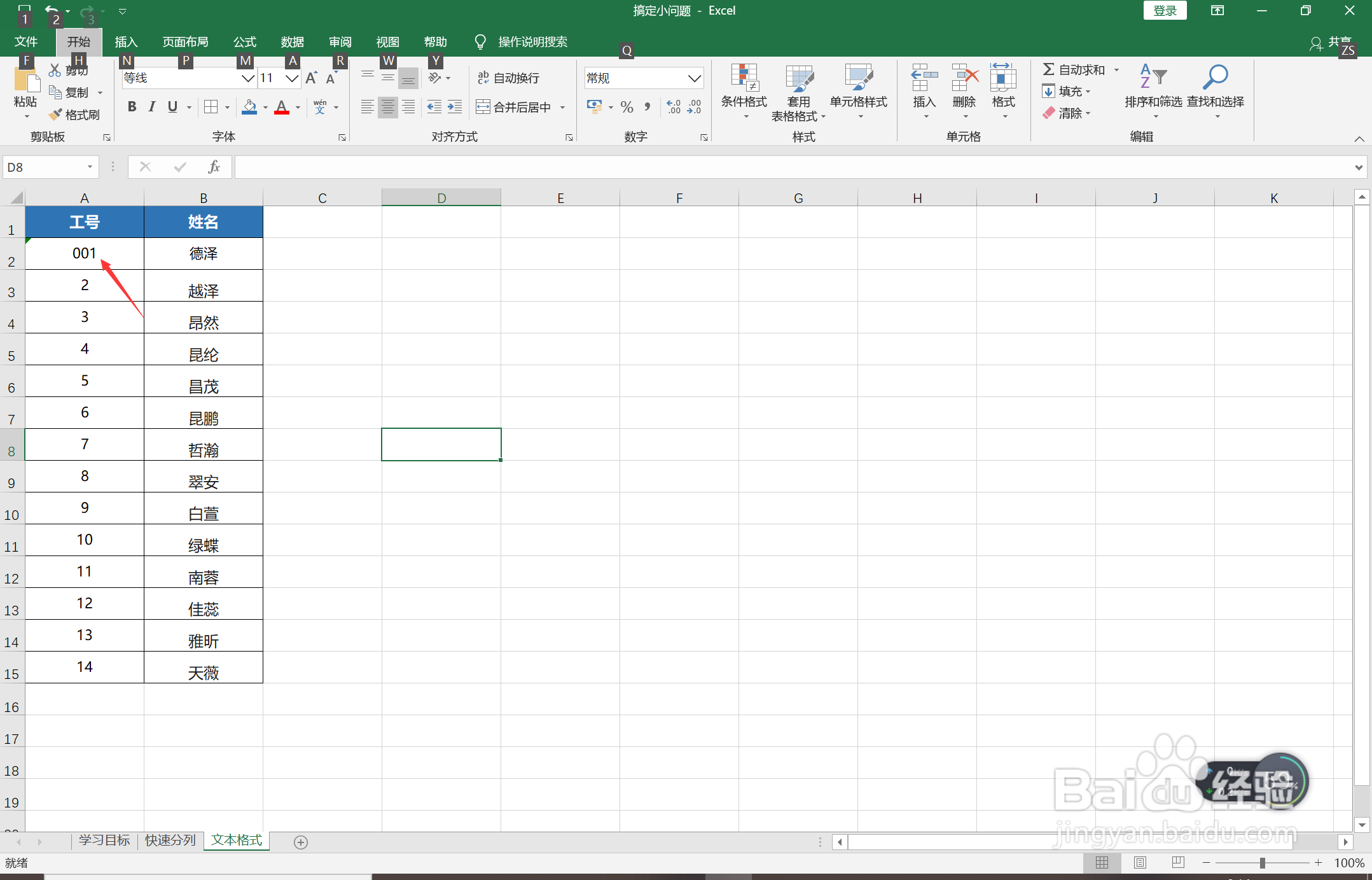The height and width of the screenshot is (880, 1372).
Task: Toggle Italic formatting
Action: pyautogui.click(x=151, y=107)
